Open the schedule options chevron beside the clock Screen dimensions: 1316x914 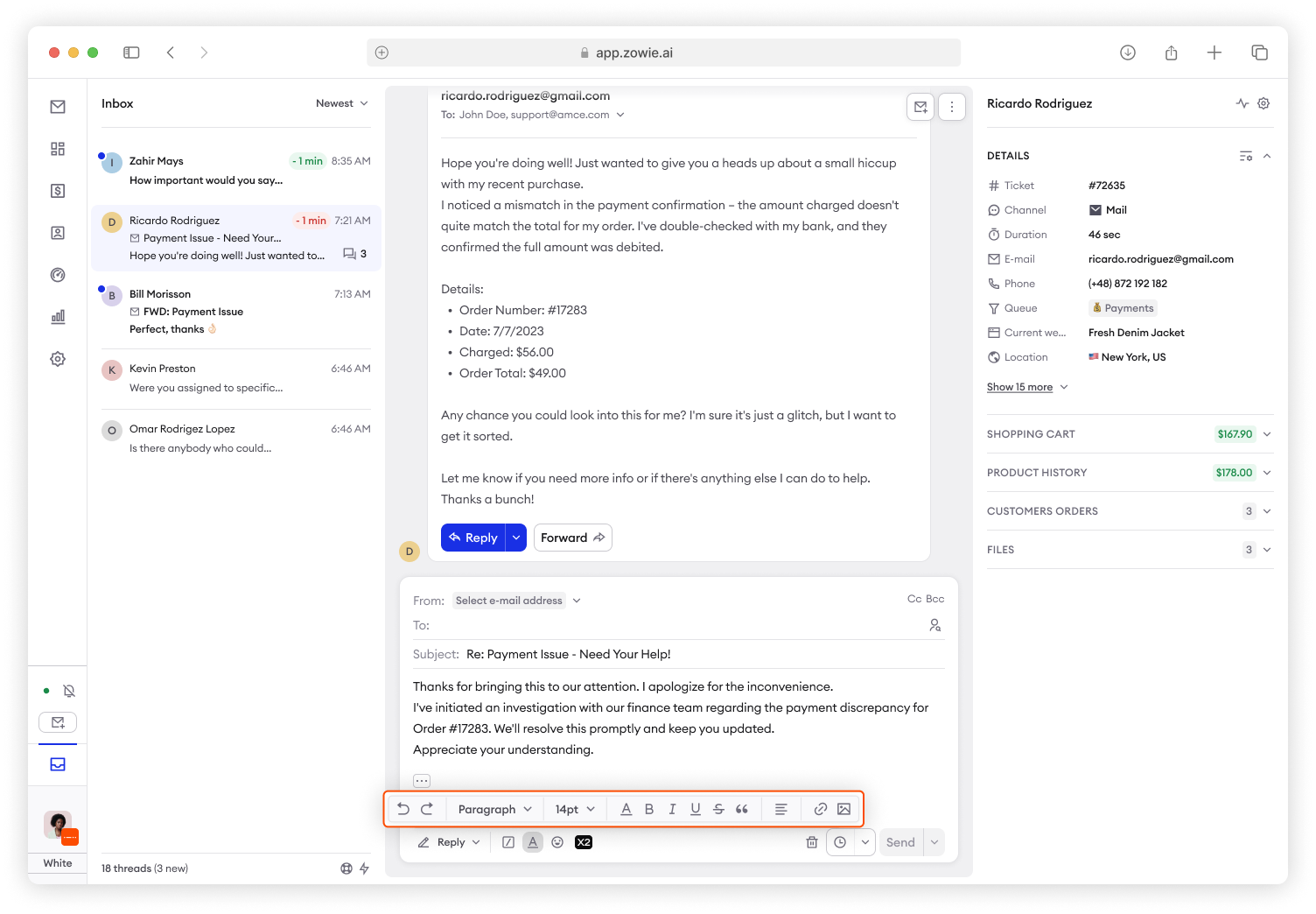(865, 842)
